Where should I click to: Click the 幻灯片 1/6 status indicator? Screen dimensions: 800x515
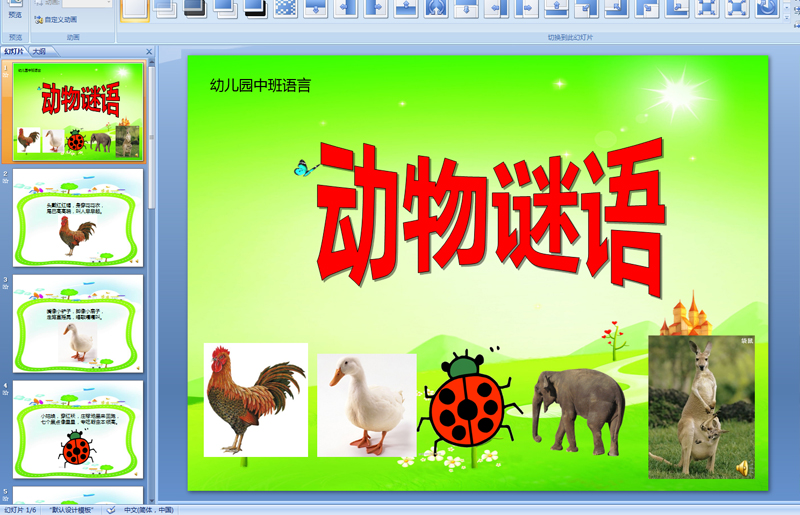coord(20,510)
